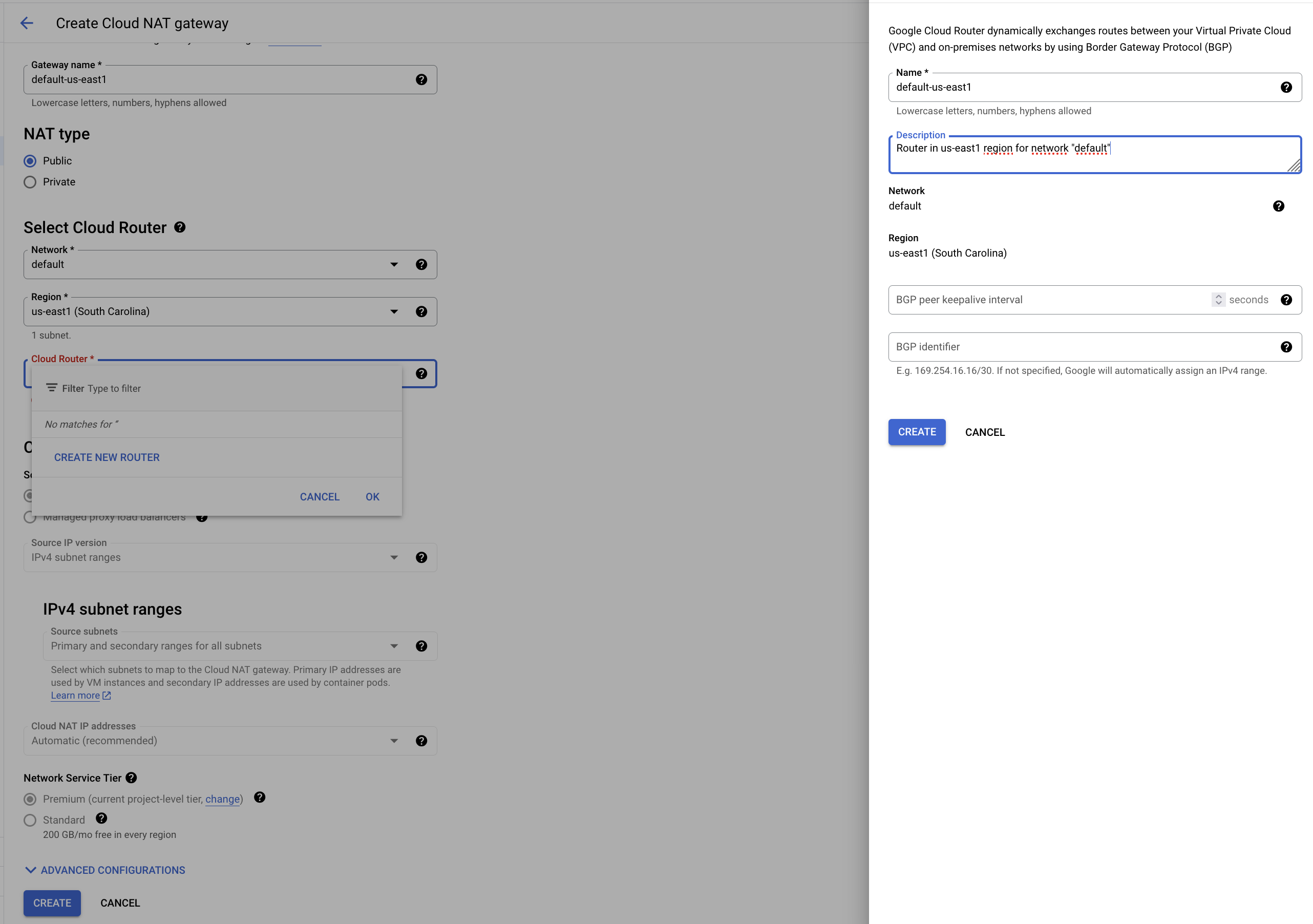This screenshot has height=924, width=1313.
Task: Open help for Source IP version
Action: pos(421,557)
